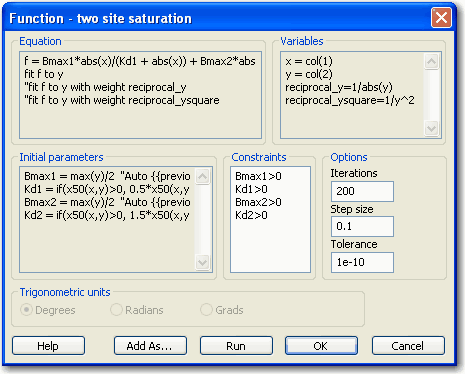
Task: Cancel the function dialog
Action: (408, 346)
